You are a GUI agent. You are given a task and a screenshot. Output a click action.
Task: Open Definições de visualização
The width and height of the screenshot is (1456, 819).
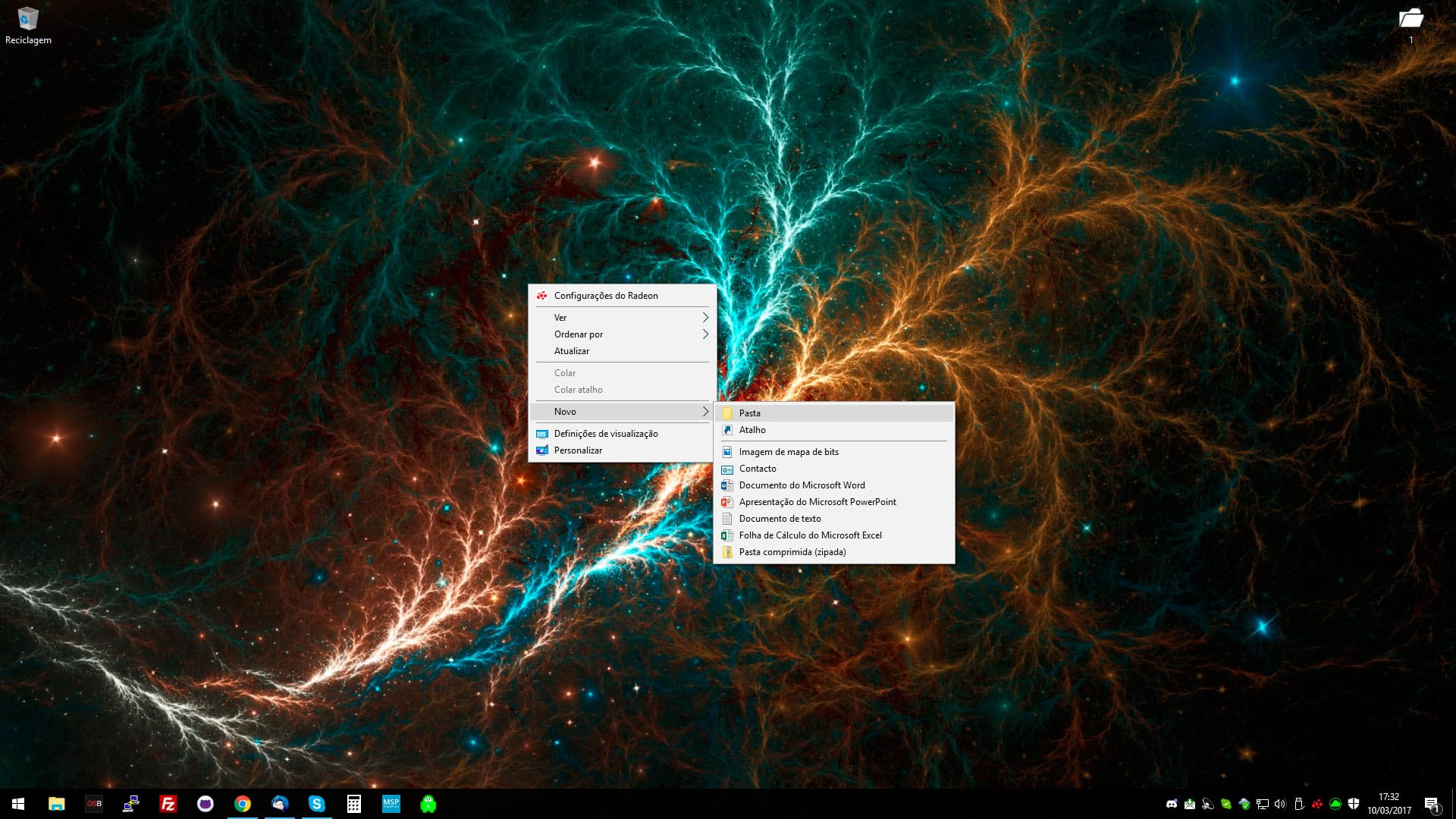[x=622, y=434]
